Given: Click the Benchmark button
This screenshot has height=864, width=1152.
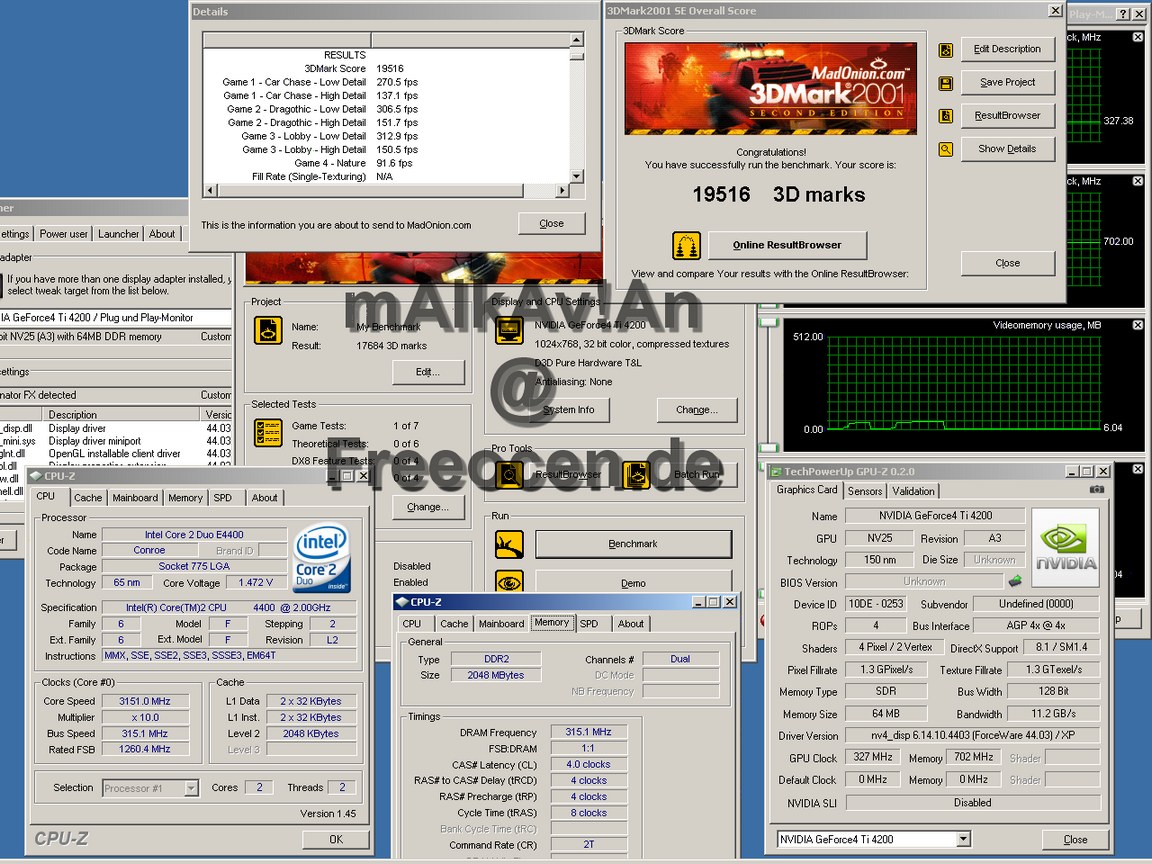Looking at the screenshot, I should click(633, 544).
